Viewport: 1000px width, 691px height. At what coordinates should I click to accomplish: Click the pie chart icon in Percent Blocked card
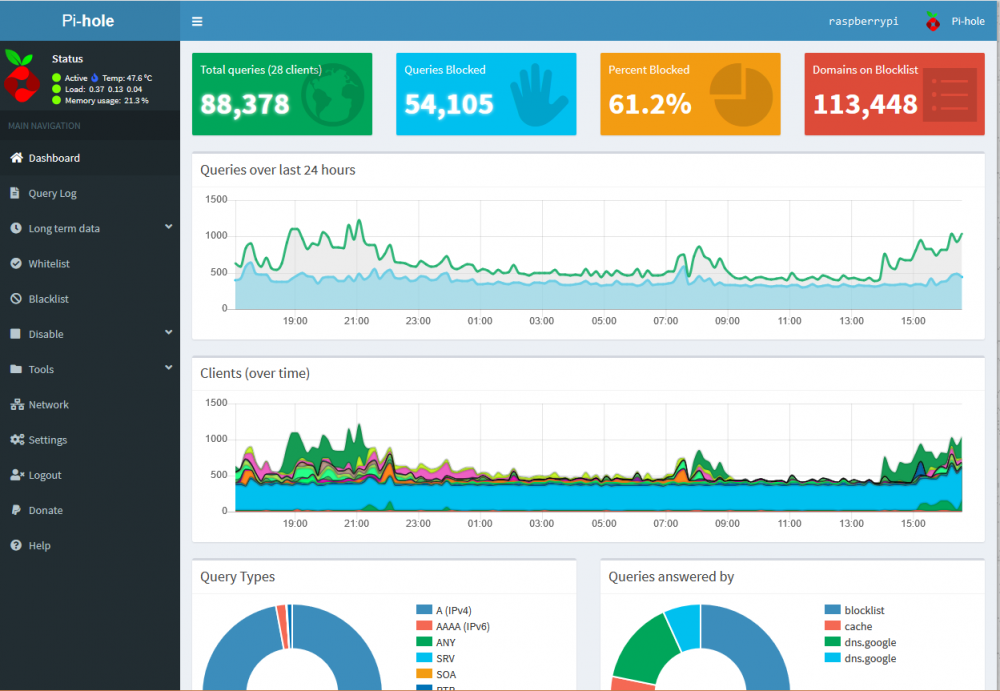pyautogui.click(x=741, y=94)
